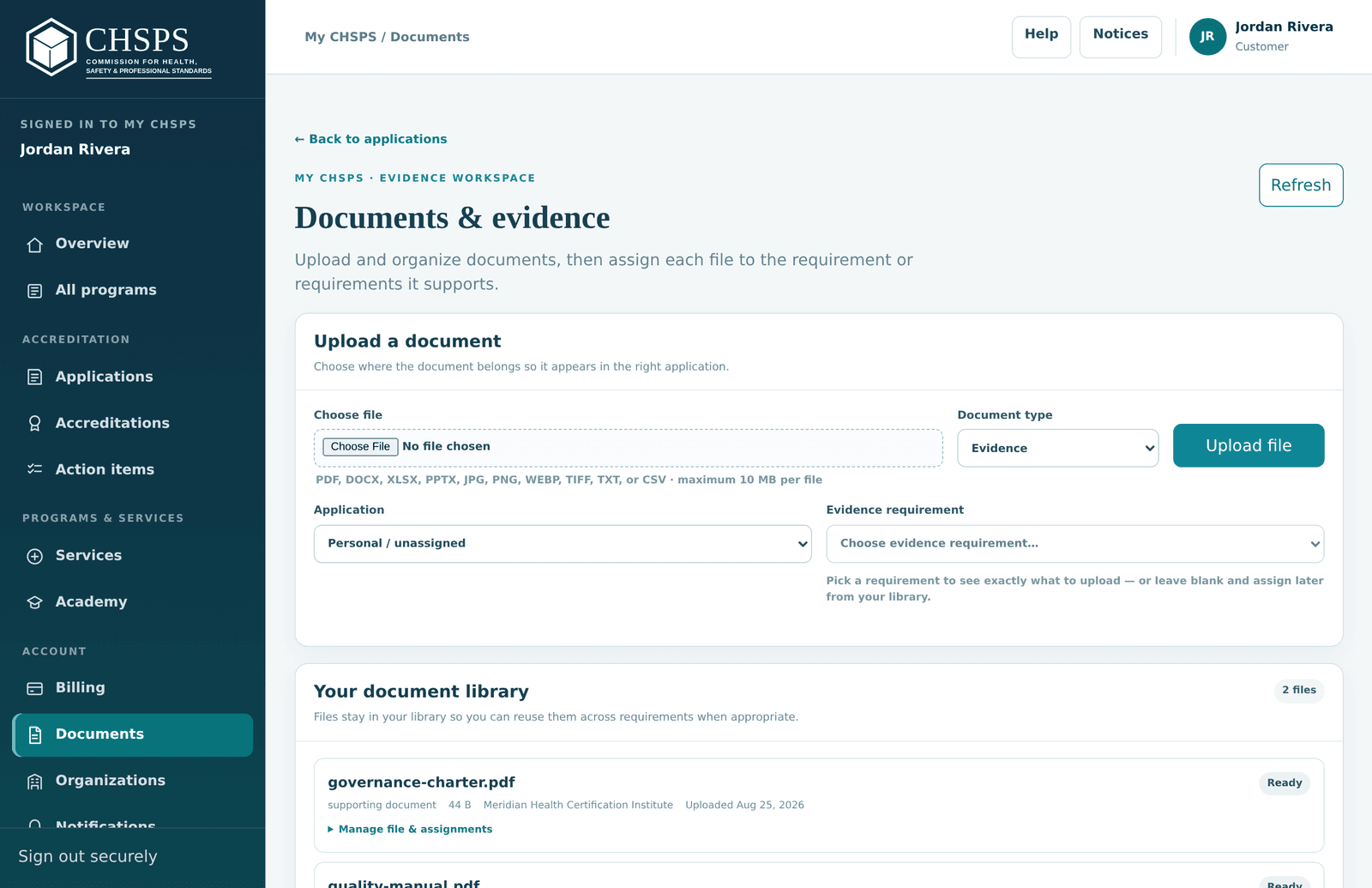This screenshot has width=1372, height=888.
Task: Open Accreditations in the sidebar
Action: click(x=133, y=423)
